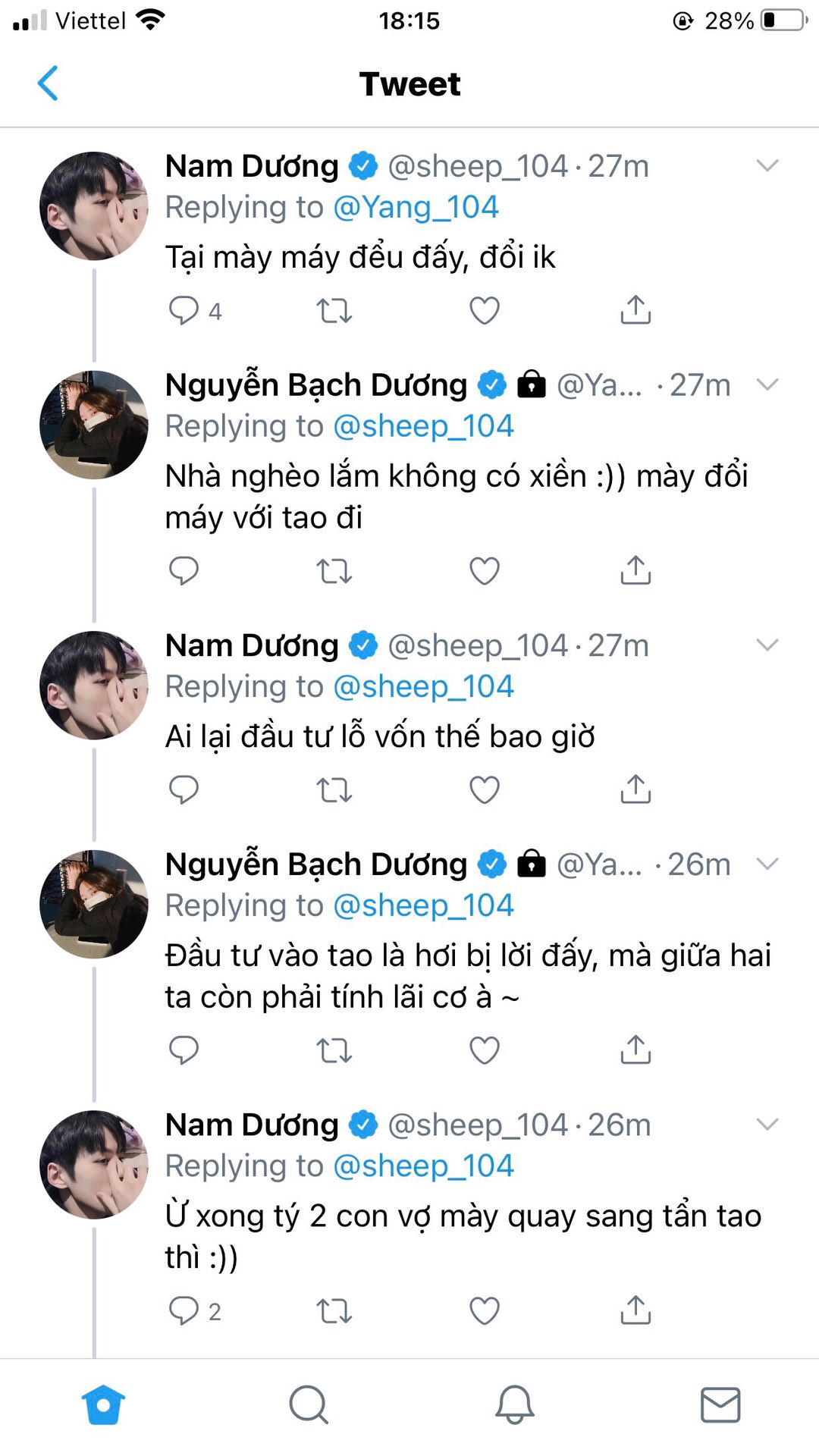The height and width of the screenshot is (1456, 819).
Task: Go back using the top-left arrow
Action: click(x=48, y=83)
